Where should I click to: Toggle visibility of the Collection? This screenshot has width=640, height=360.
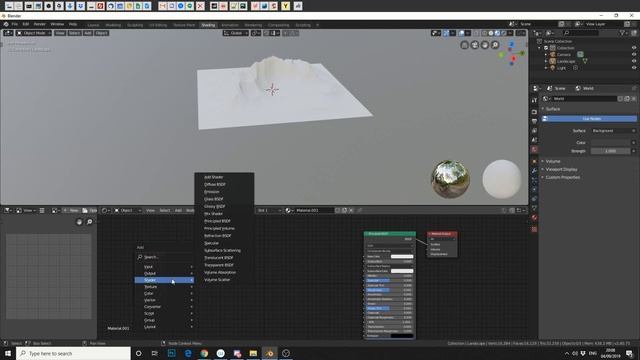[x=634, y=48]
